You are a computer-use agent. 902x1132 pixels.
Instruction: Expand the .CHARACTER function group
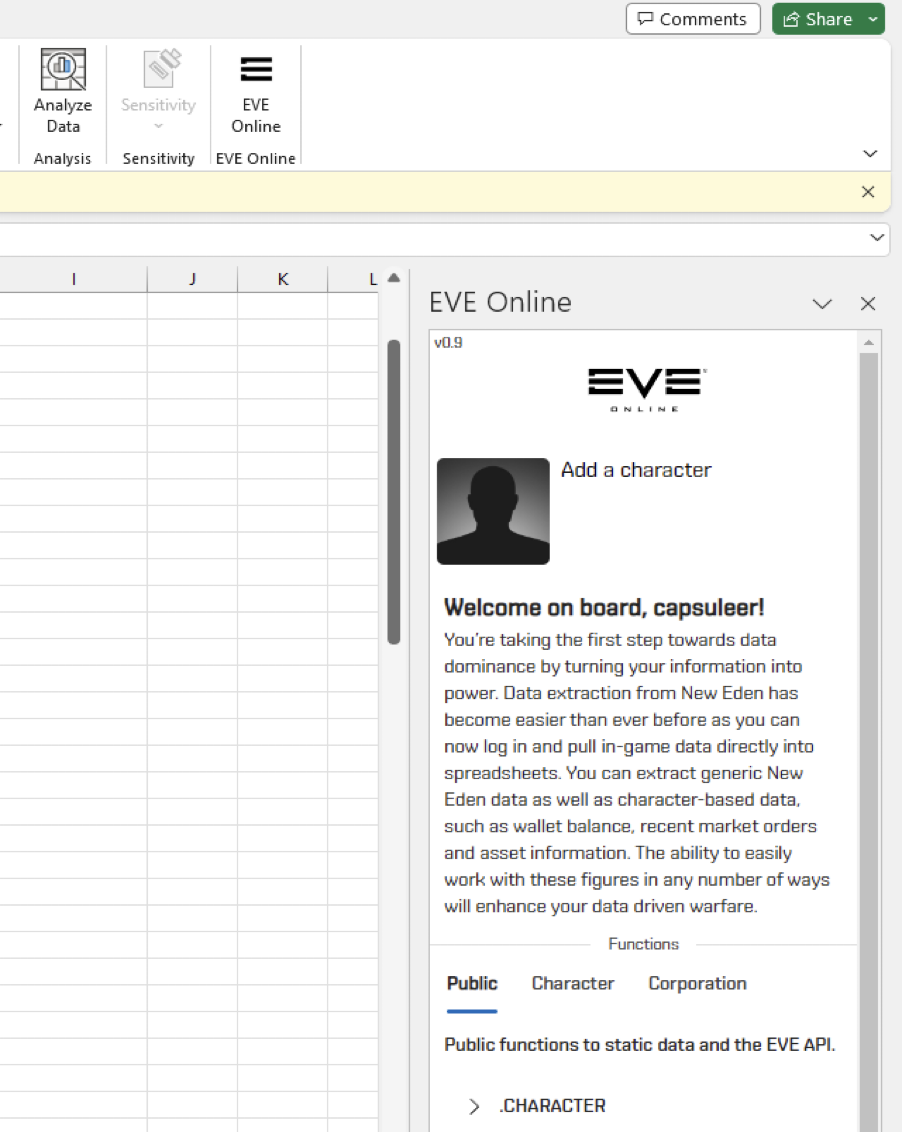pyautogui.click(x=474, y=1106)
